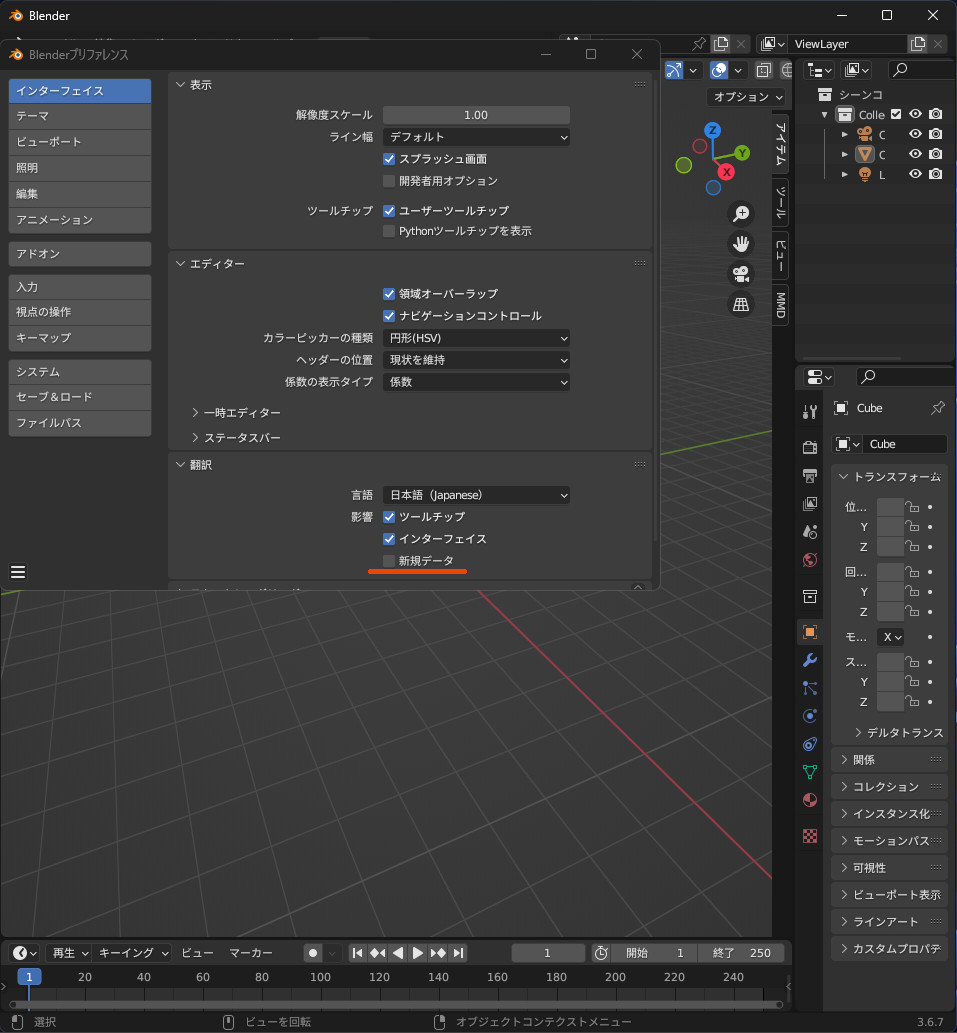
Task: Expand the ステータスバー section
Action: pos(242,438)
